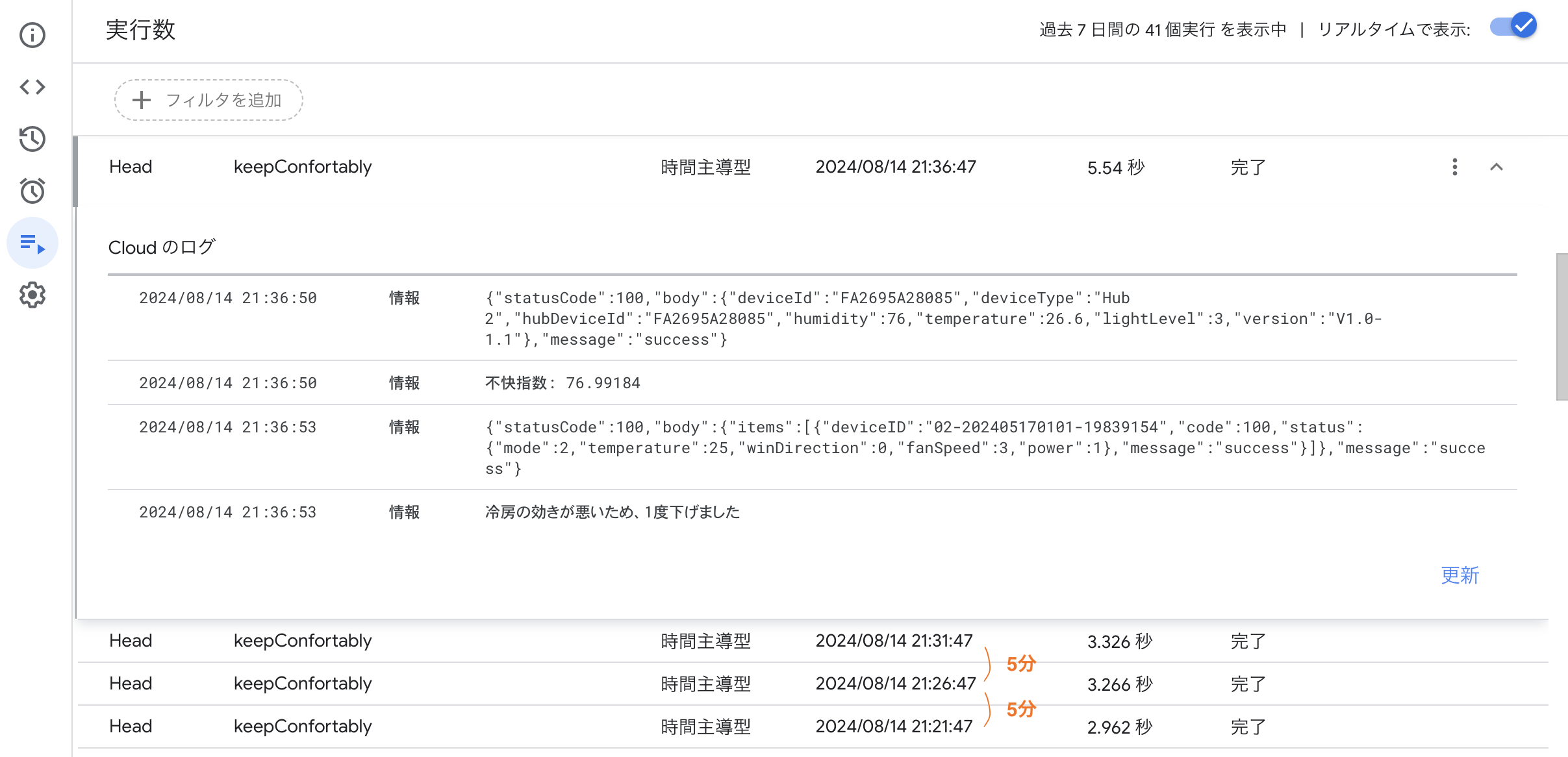This screenshot has width=1568, height=757.
Task: Open project history clock icon
Action: click(x=32, y=139)
